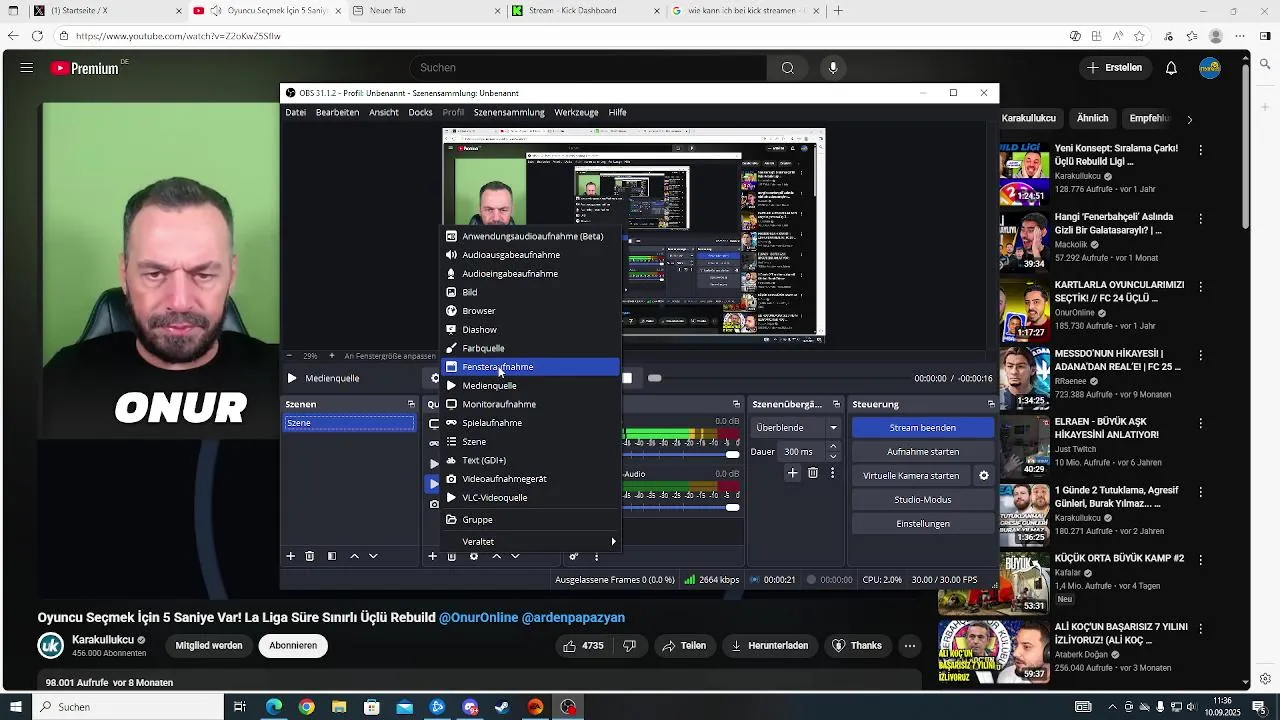Open Steam from the taskbar
Viewport: 1280px width, 720px height.
(502, 707)
